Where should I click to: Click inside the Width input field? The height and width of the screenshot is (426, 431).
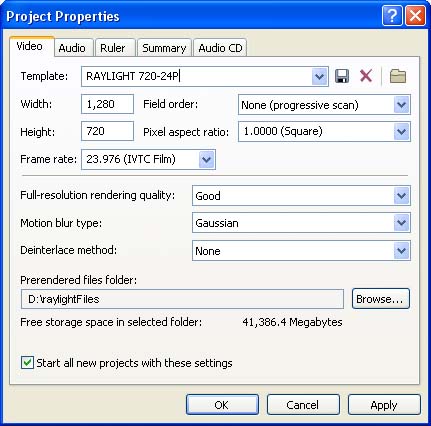pos(107,104)
